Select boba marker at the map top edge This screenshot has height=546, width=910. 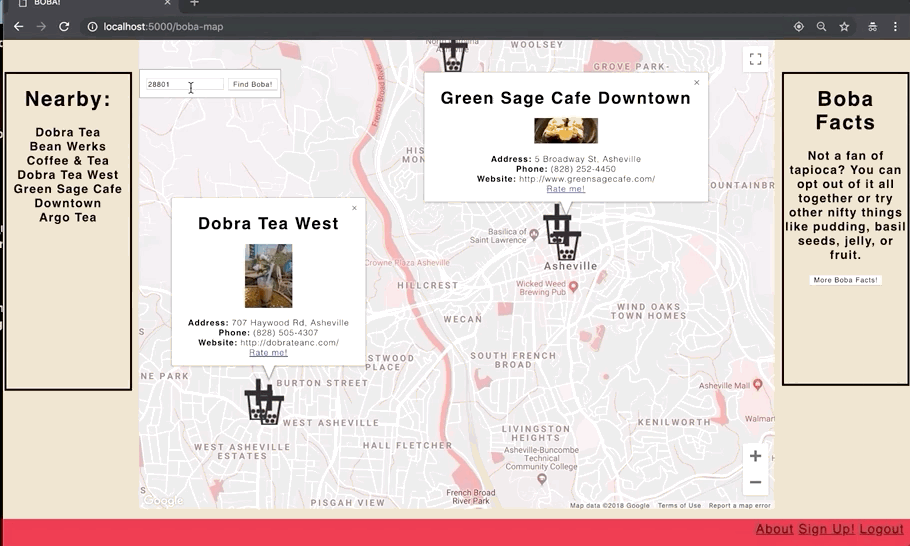[452, 56]
